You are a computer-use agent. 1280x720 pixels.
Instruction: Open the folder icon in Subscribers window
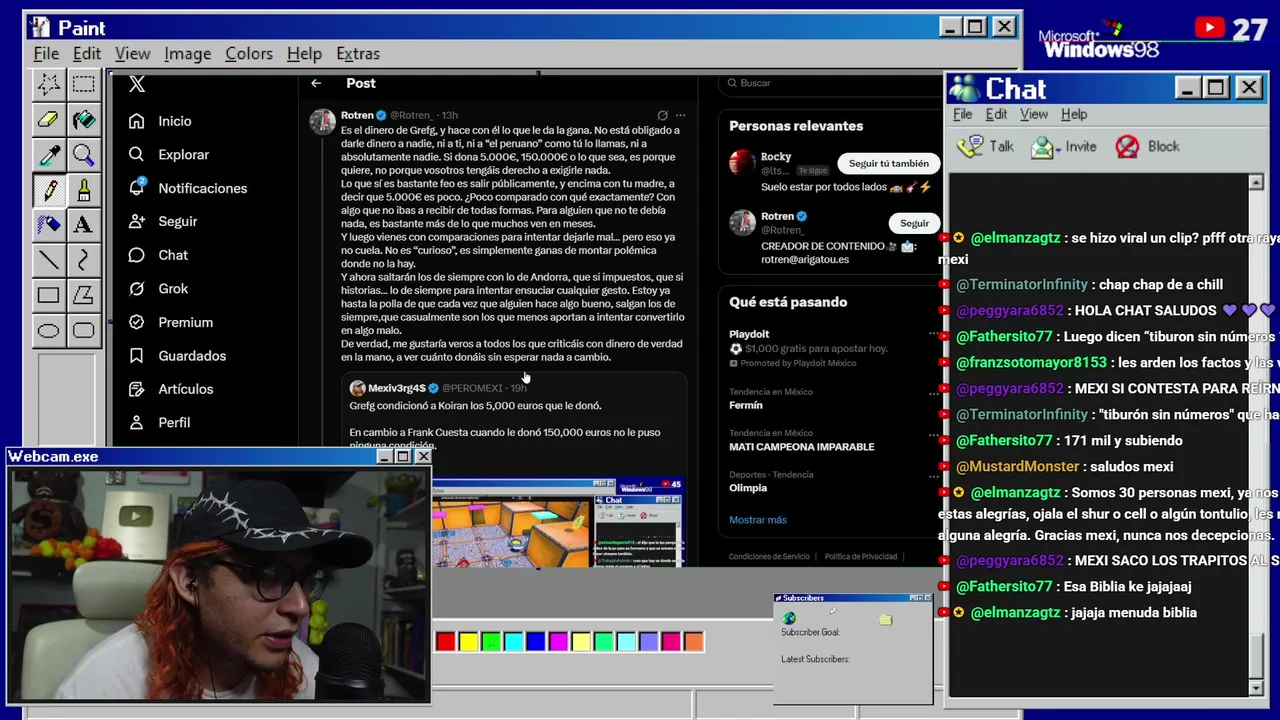coord(885,620)
